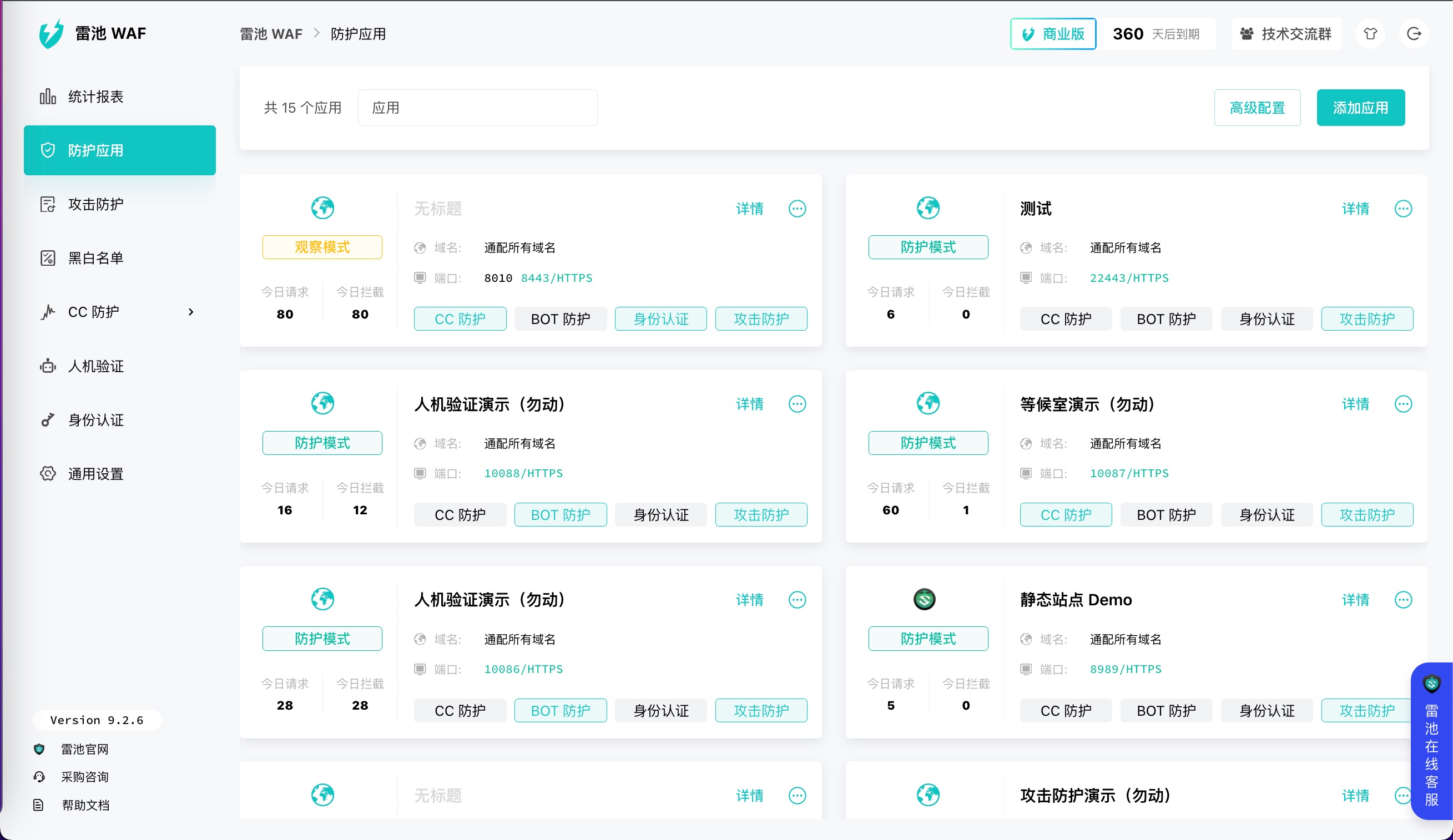Open more options for the 测试 application
Image resolution: width=1453 pixels, height=840 pixels.
coord(1403,209)
